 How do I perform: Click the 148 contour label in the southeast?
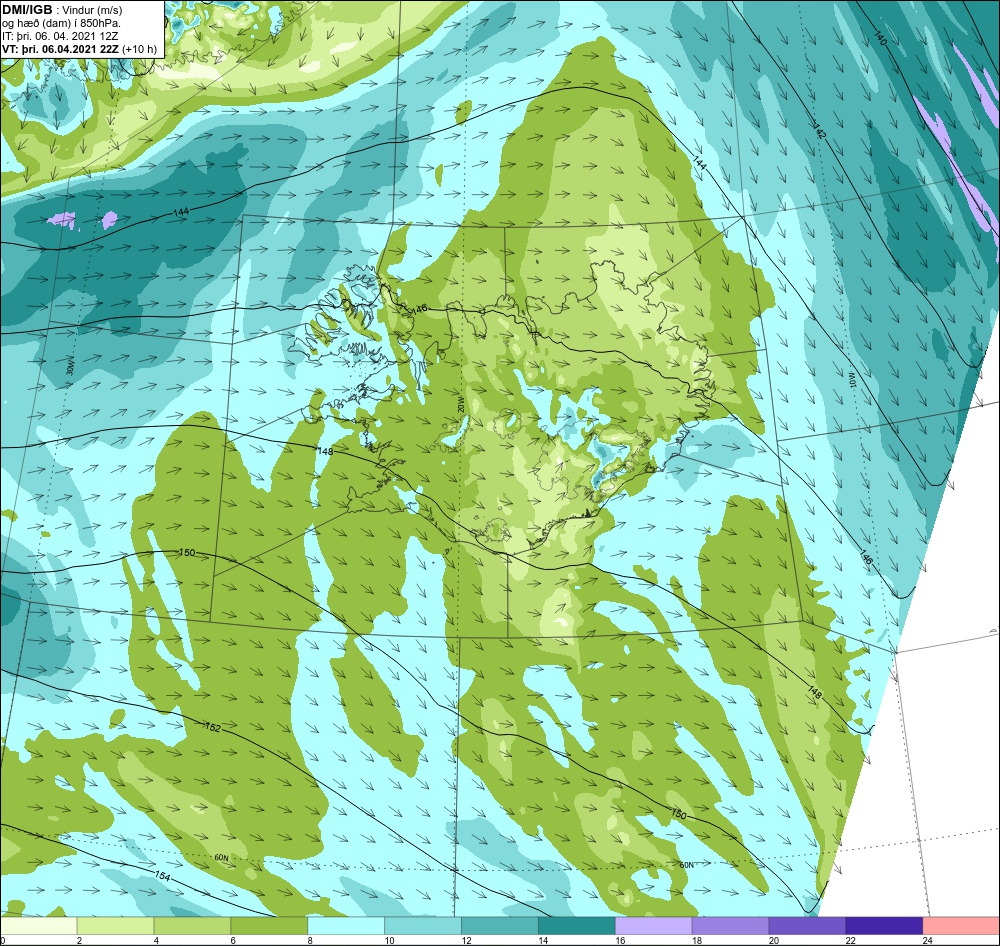815,692
